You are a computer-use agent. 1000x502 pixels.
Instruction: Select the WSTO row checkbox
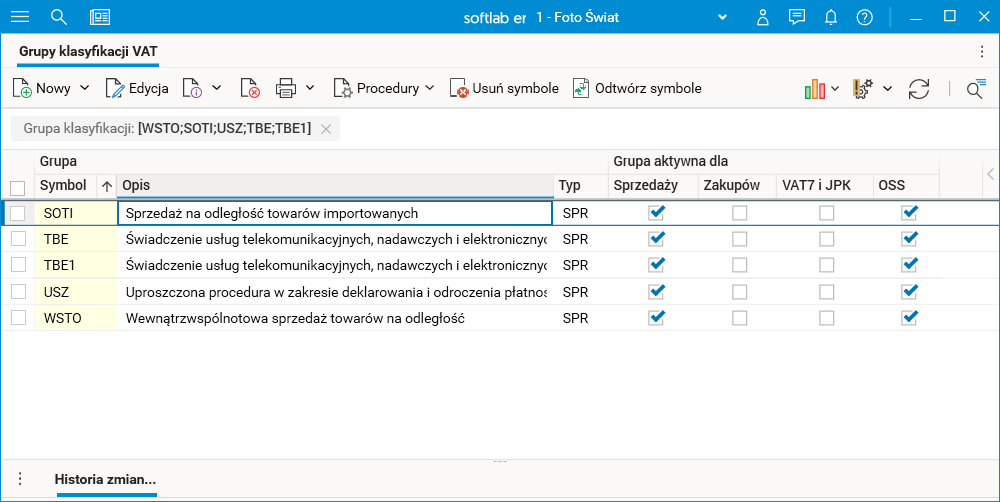18,318
